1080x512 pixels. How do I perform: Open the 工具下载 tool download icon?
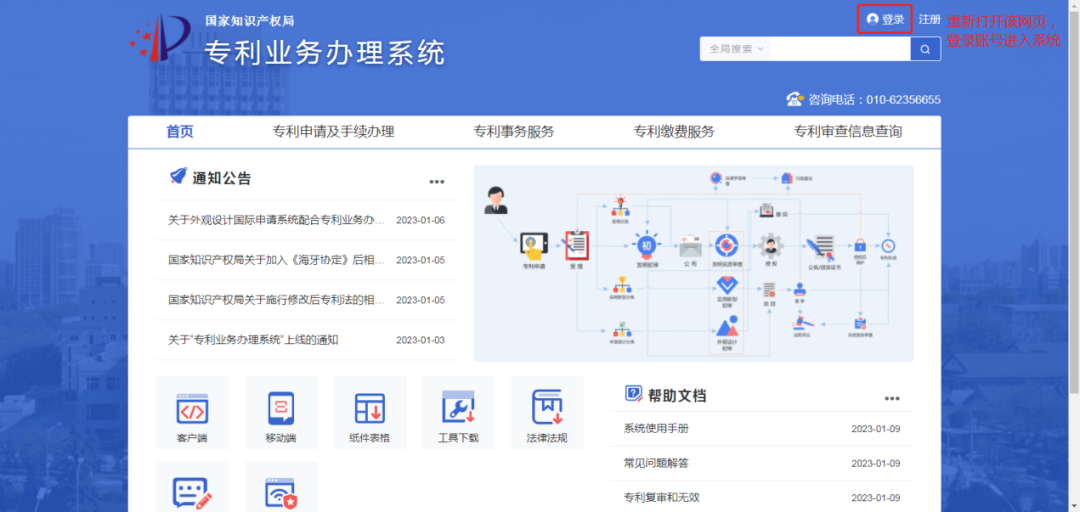click(x=459, y=413)
